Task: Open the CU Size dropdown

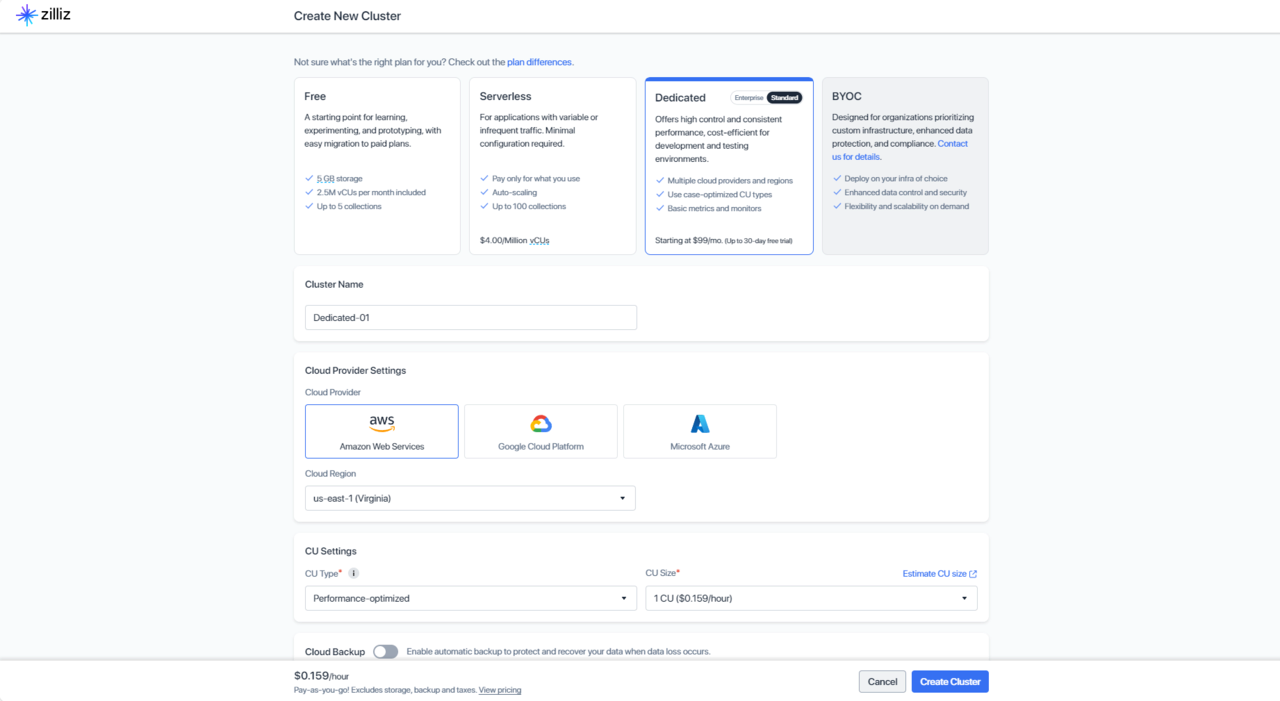Action: [x=810, y=598]
